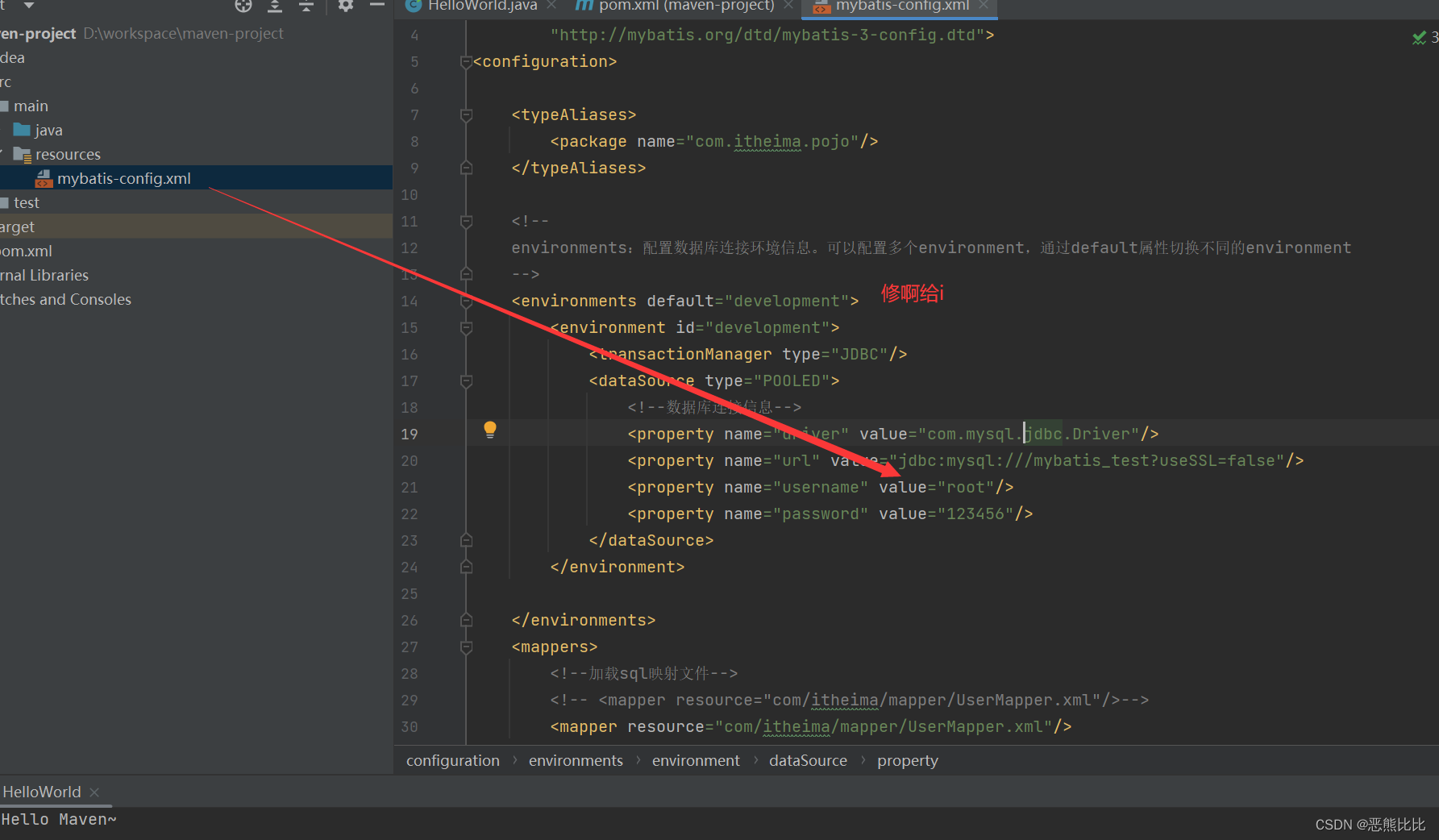This screenshot has height=840, width=1439.
Task: Click the mybatis-3-config.dtd URL on line 4
Action: (x=767, y=35)
